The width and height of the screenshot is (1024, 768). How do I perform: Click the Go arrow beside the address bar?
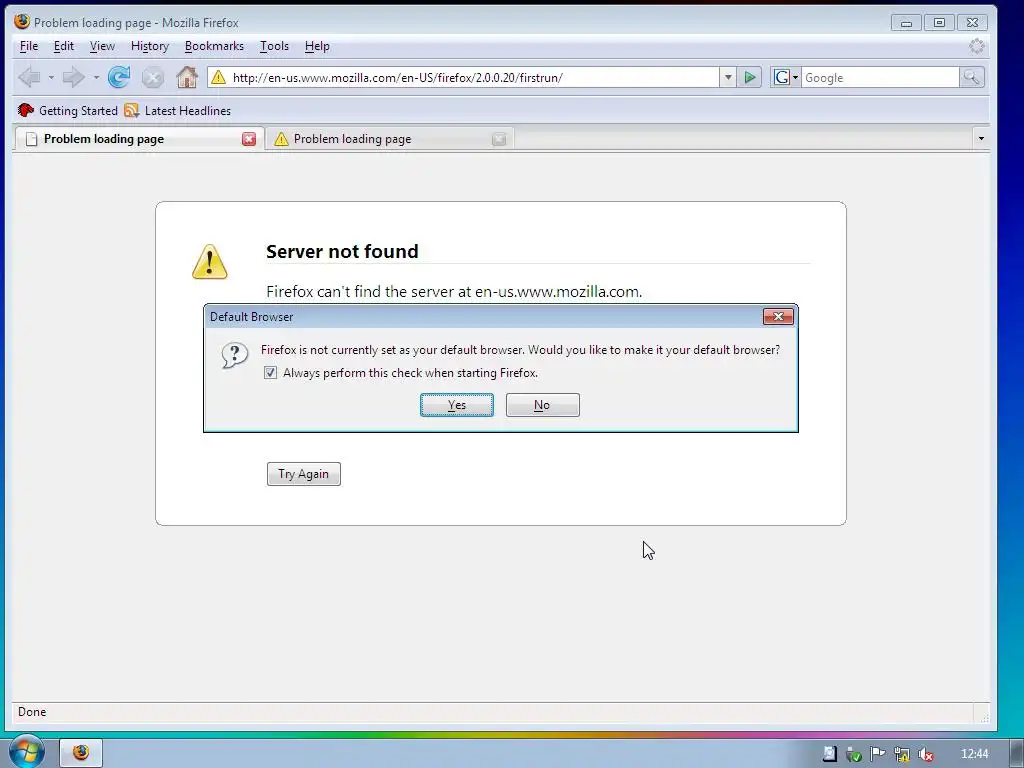[x=750, y=78]
